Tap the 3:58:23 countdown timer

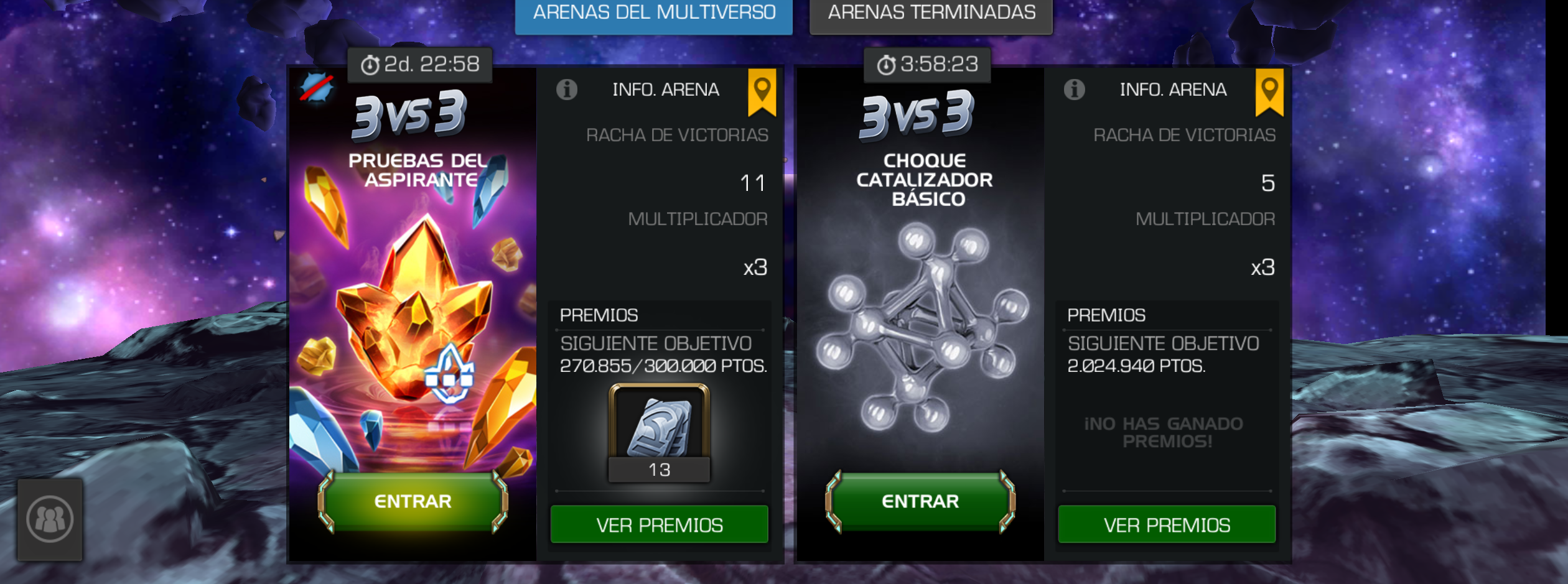click(927, 65)
